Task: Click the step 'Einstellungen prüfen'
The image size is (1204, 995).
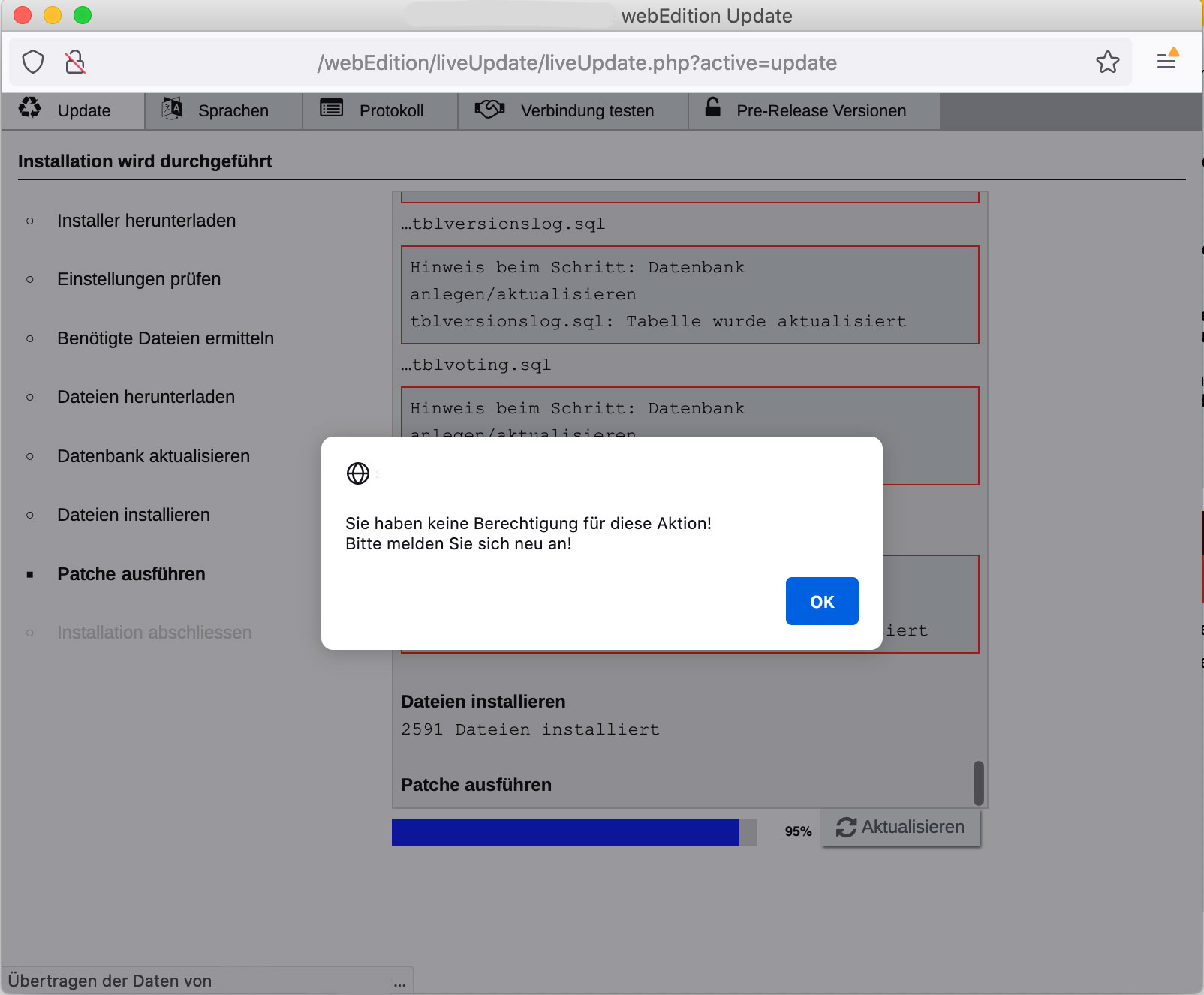Action: click(139, 279)
